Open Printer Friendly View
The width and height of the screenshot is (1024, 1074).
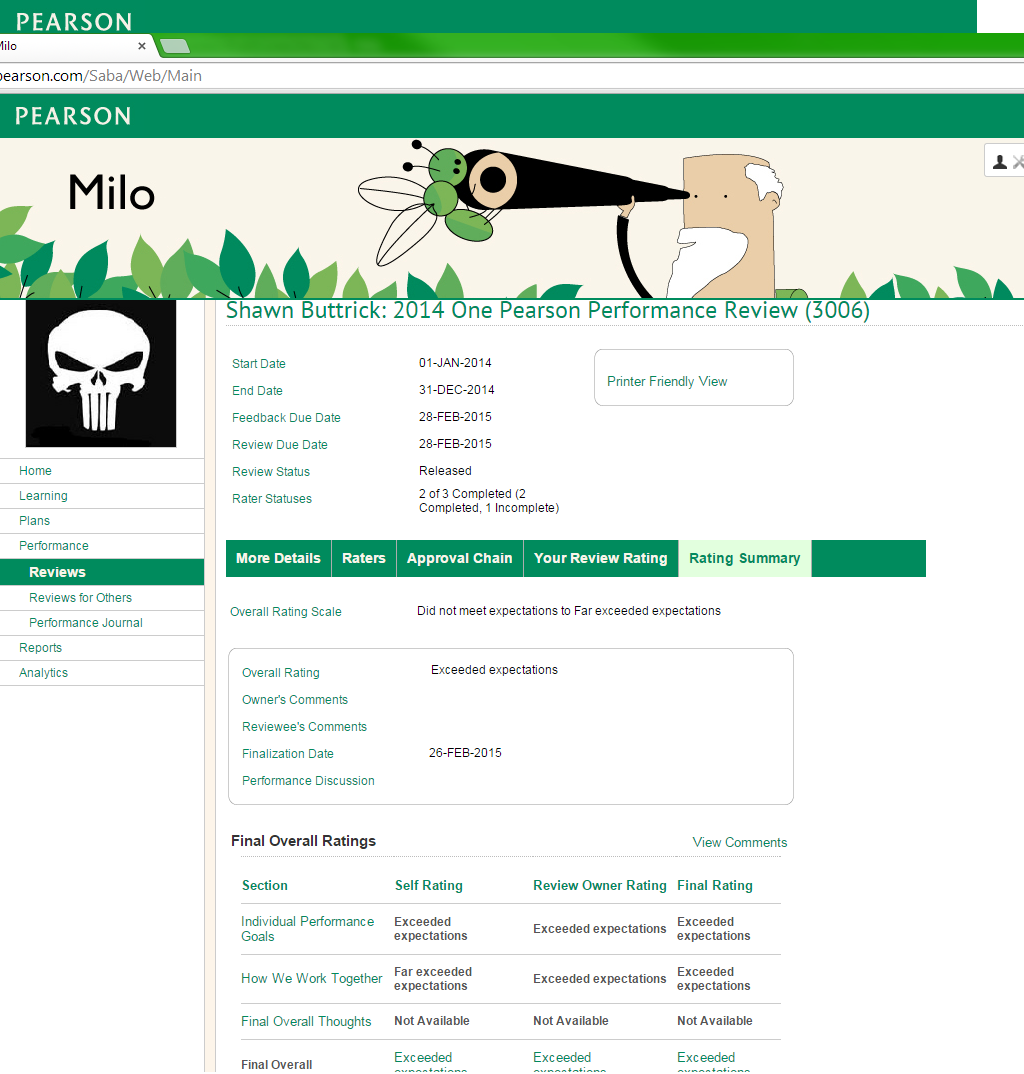[667, 382]
